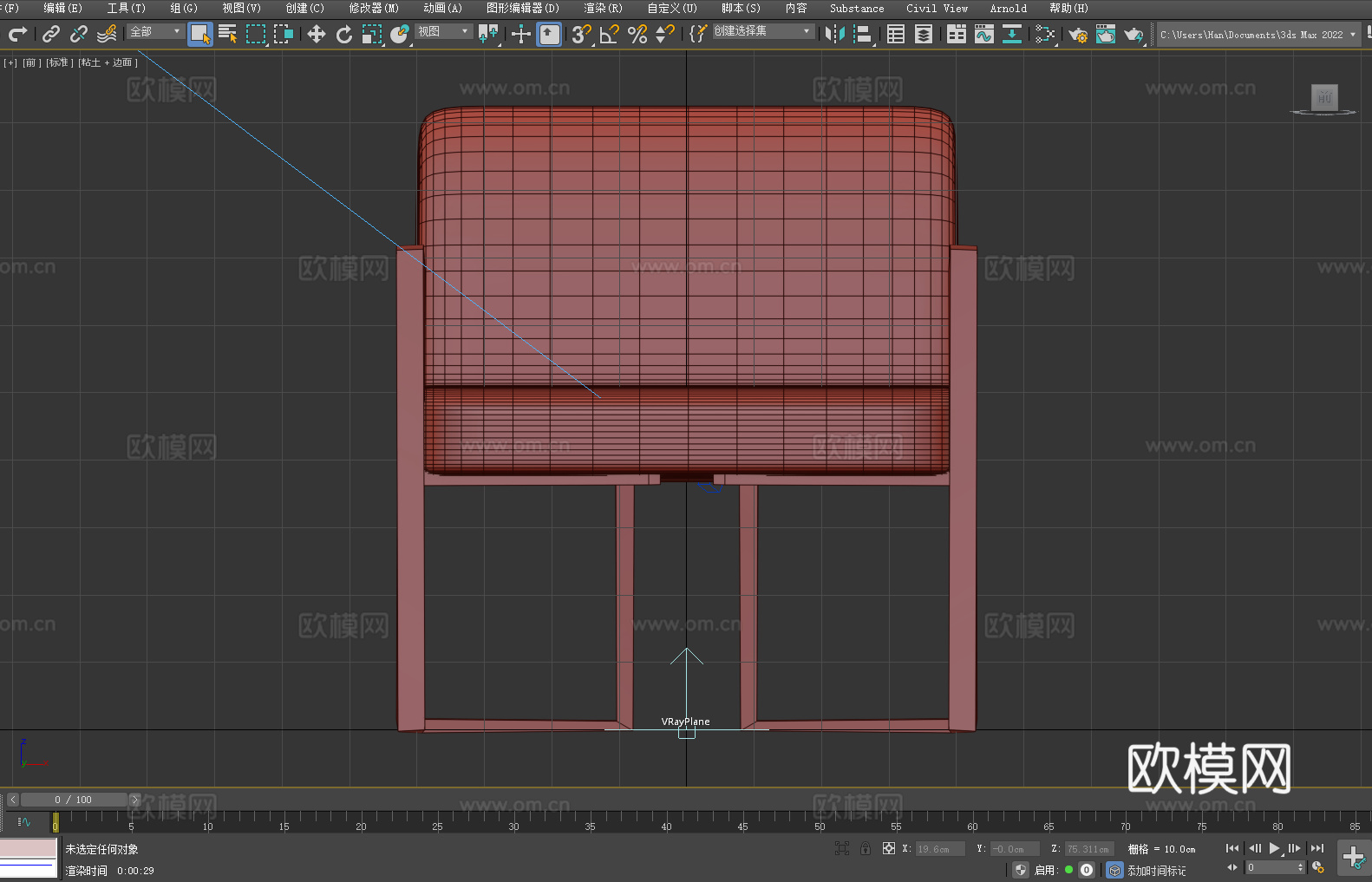Open the Arnold menu
Screen dimensions: 1372x882
coord(1009,8)
